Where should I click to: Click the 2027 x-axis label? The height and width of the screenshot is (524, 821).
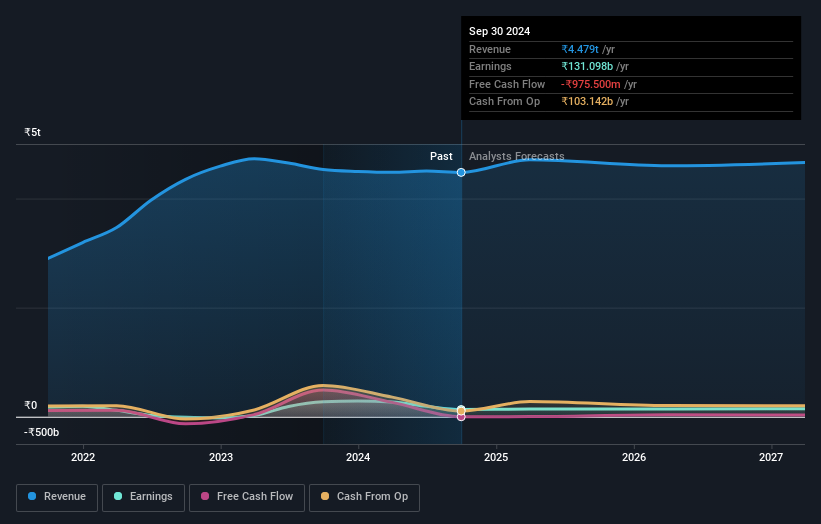click(x=771, y=458)
